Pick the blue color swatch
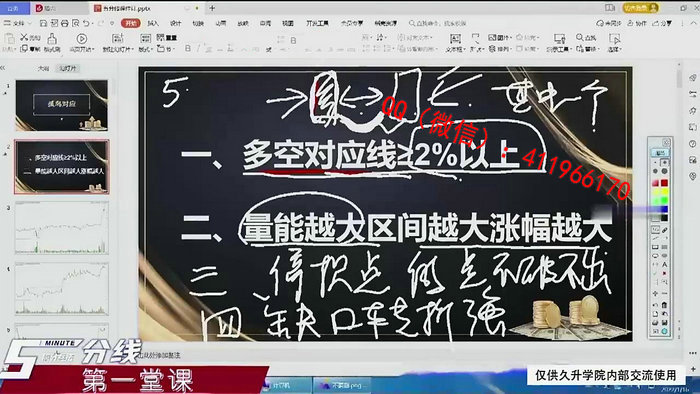Viewport: 700px width, 394px height. [664, 209]
